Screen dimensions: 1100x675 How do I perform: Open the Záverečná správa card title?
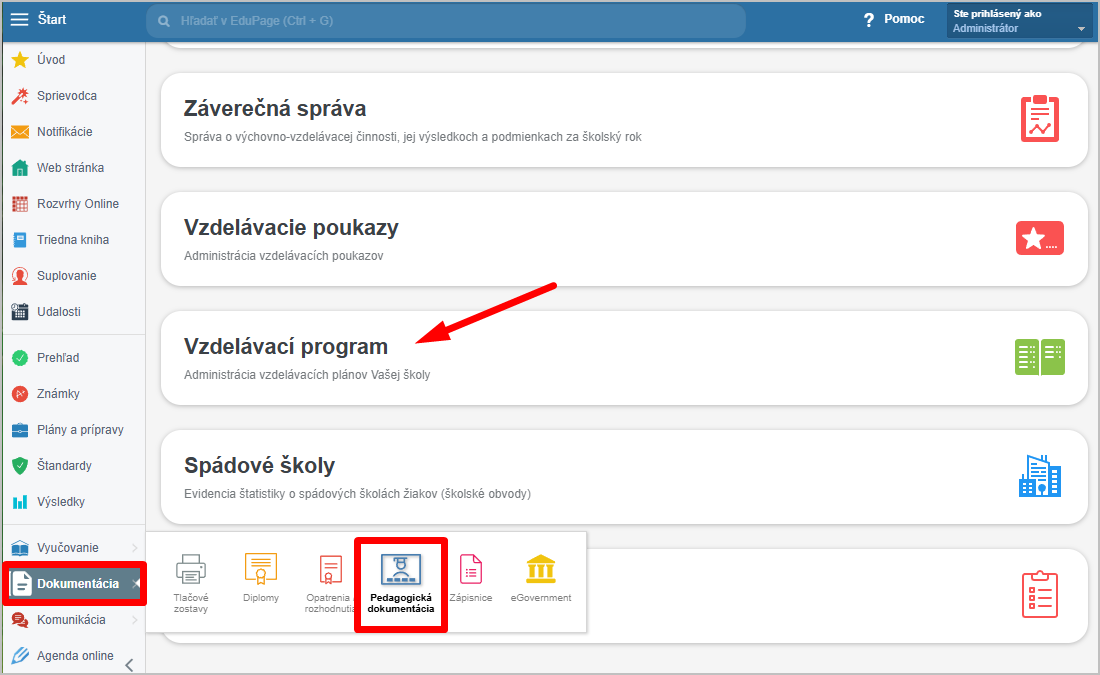(275, 109)
